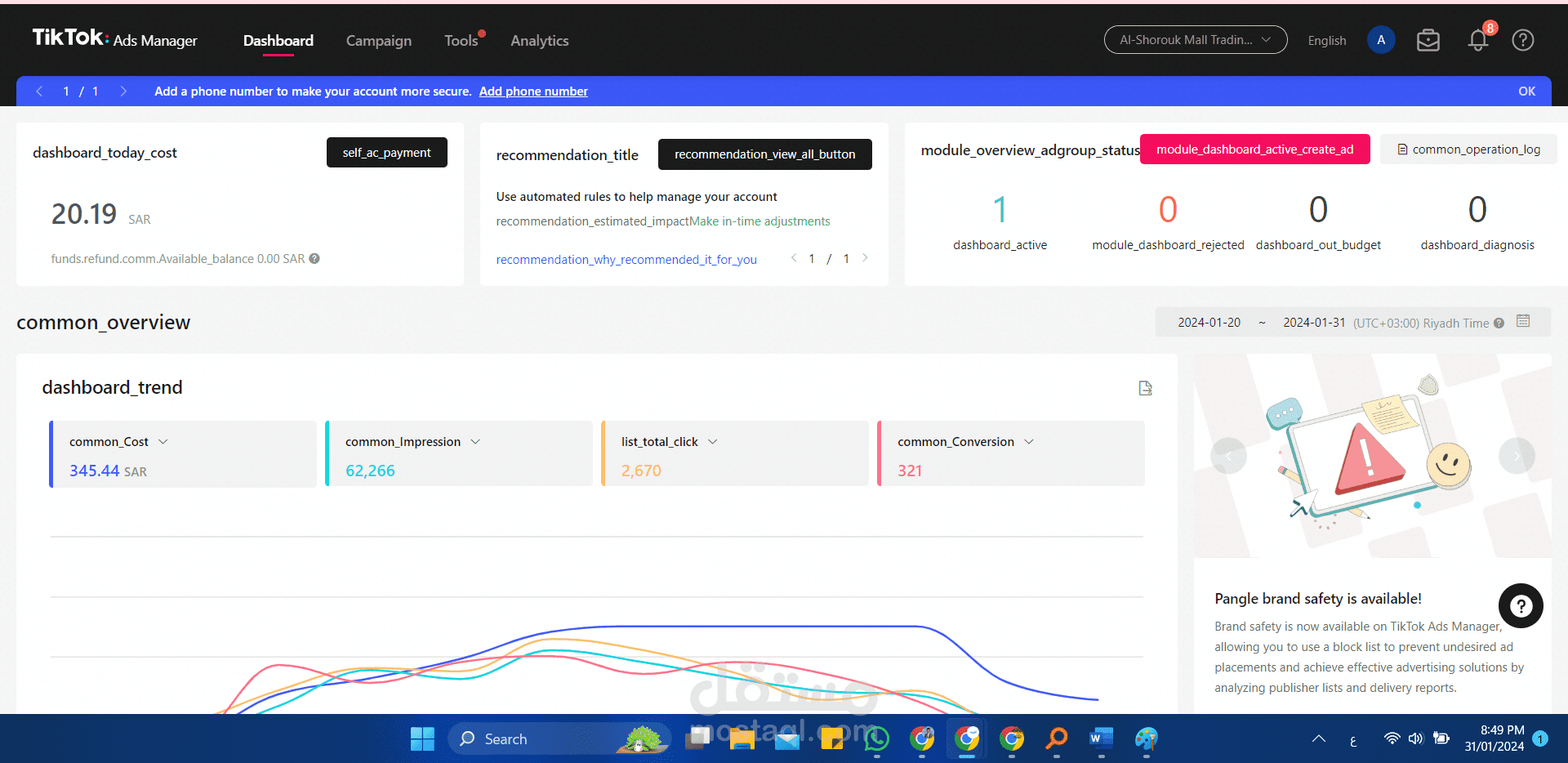Click the dashboard_out_budget count 0
This screenshot has width=1568, height=763.
tap(1318, 210)
